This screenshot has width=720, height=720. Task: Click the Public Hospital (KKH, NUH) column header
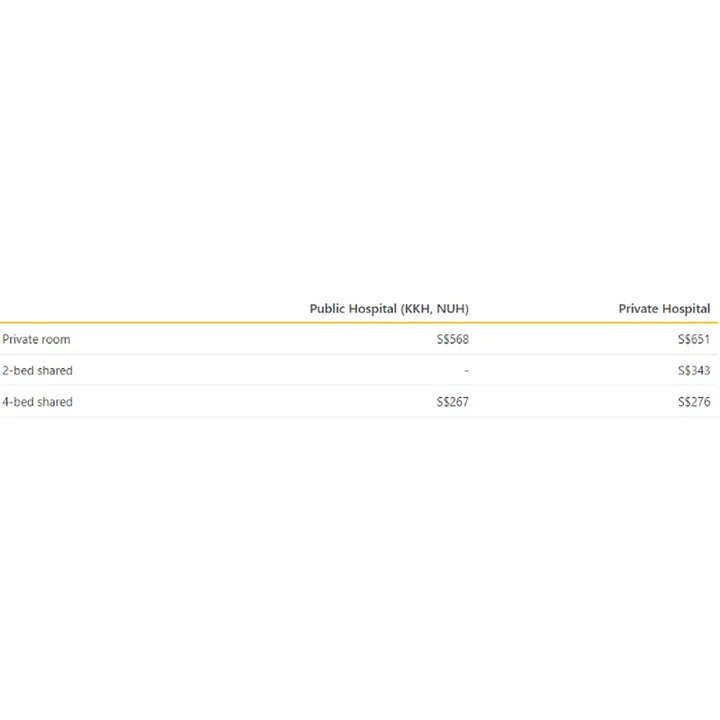click(388, 309)
